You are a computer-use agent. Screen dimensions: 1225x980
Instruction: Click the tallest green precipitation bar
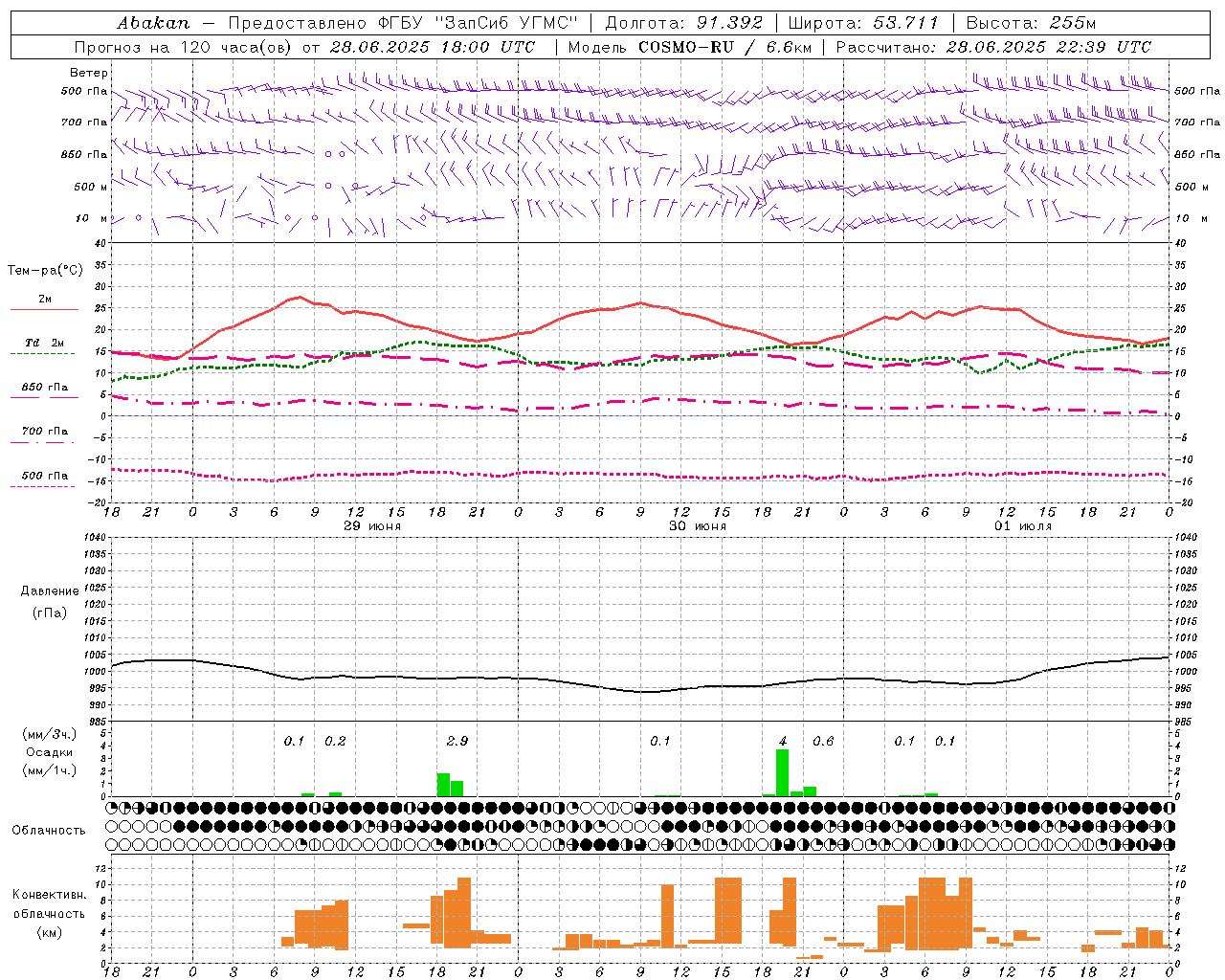[x=783, y=772]
